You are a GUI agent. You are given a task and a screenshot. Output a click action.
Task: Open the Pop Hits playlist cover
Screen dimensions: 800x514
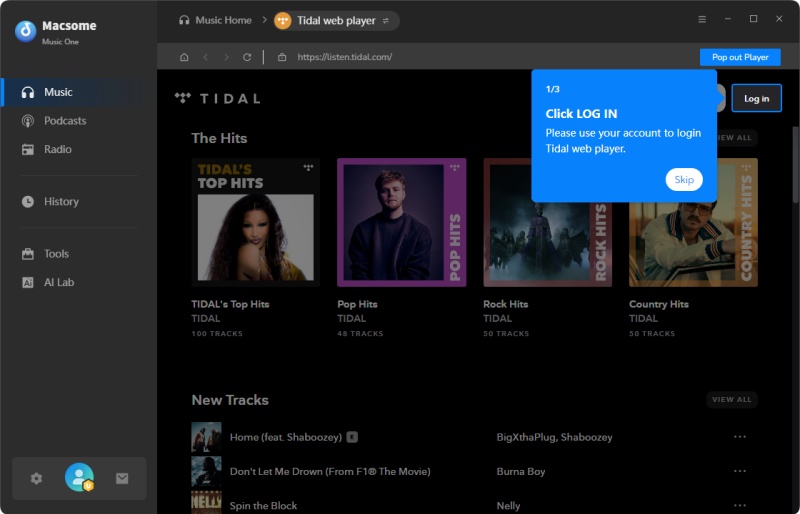coord(402,223)
